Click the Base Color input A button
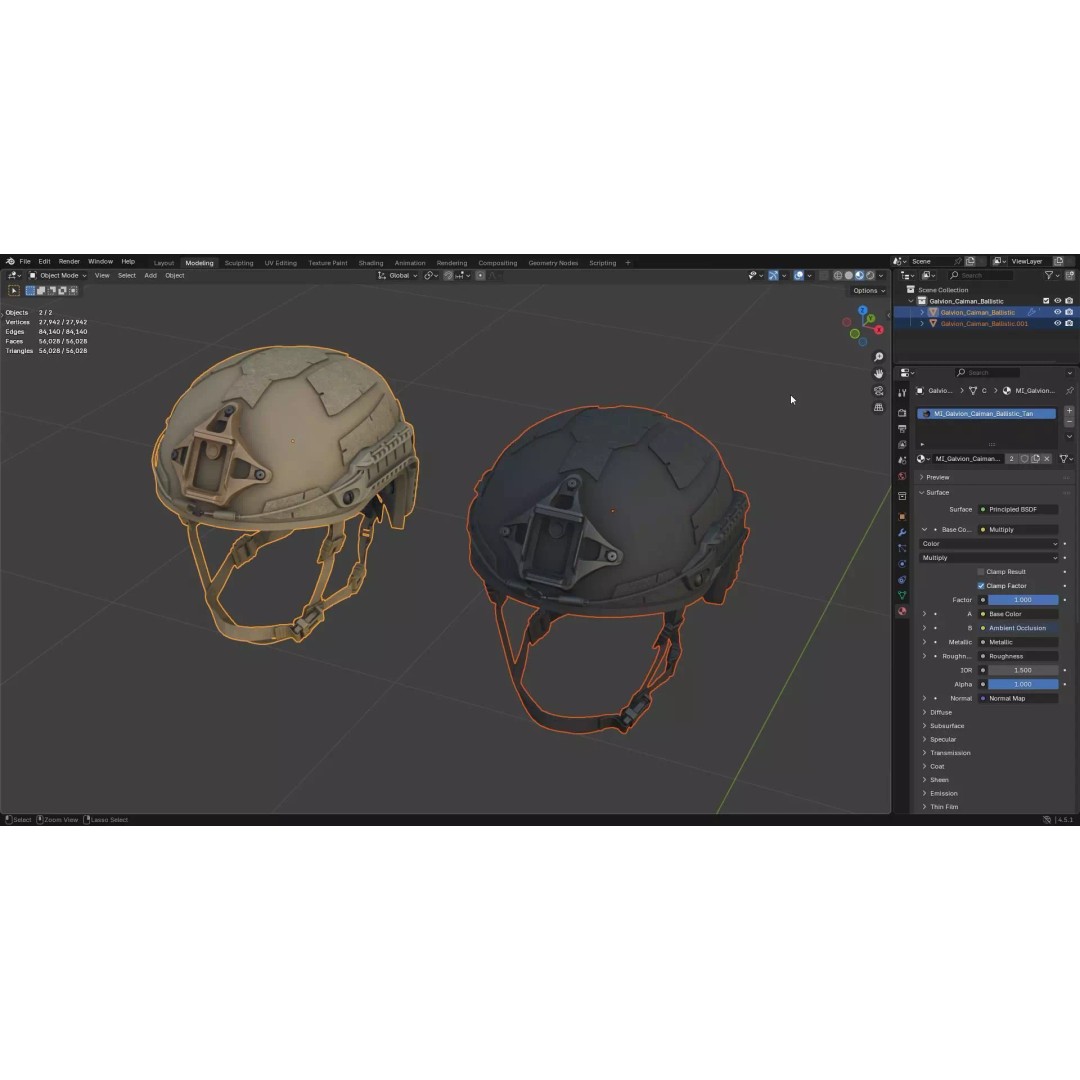 (x=1018, y=614)
